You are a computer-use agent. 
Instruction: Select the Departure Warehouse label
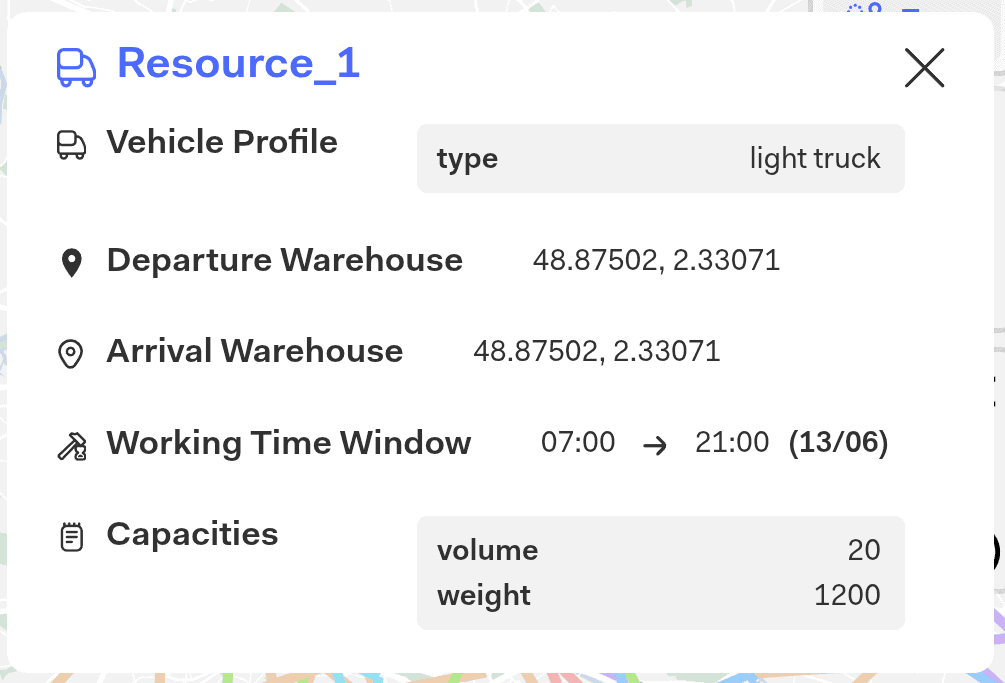pos(285,260)
